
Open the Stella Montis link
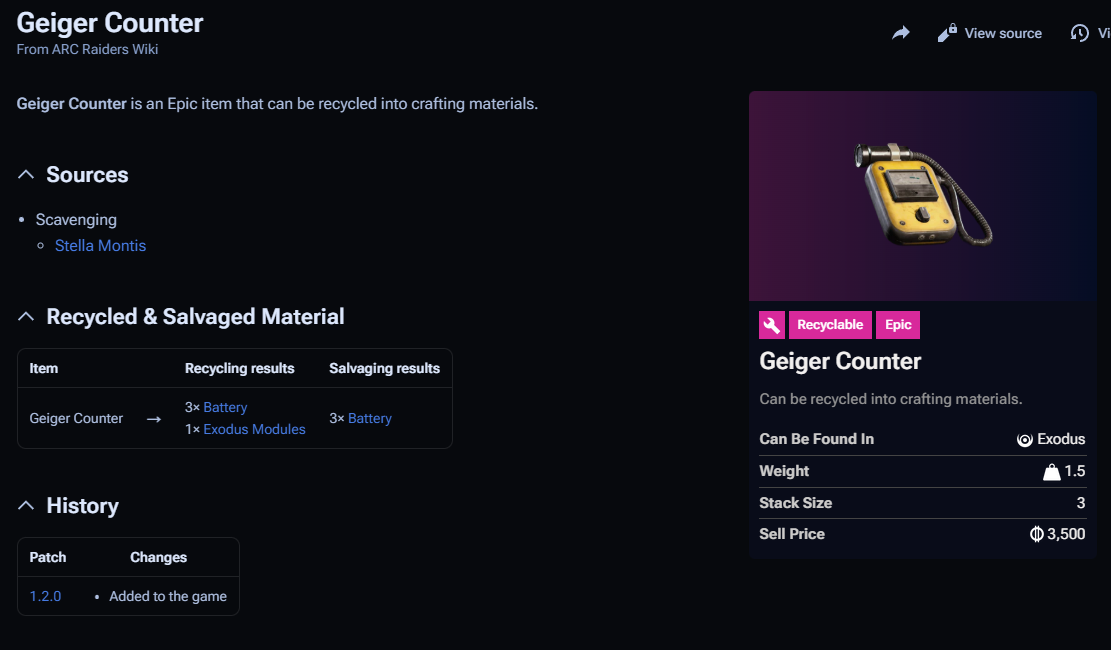100,245
